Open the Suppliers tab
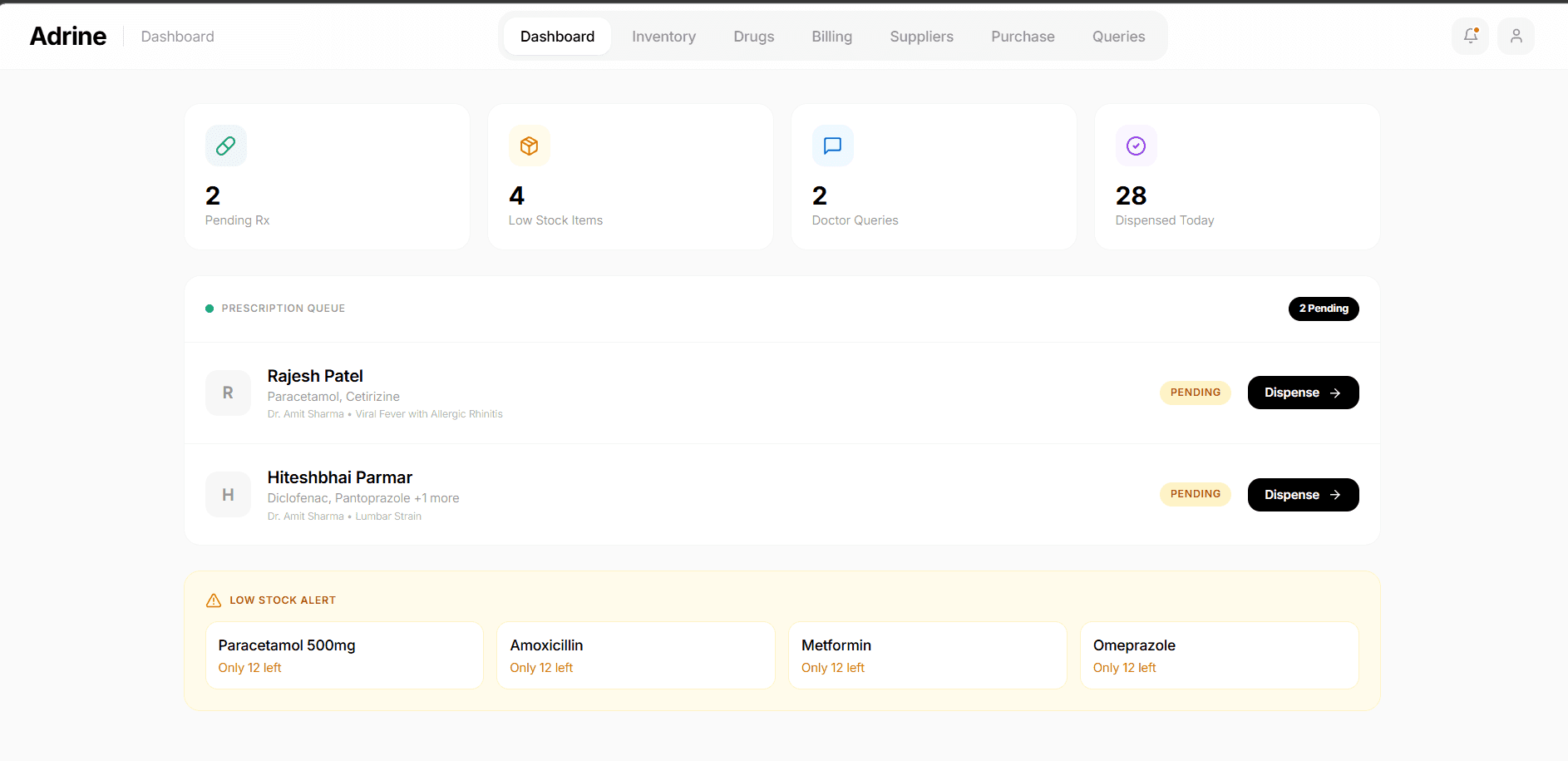The height and width of the screenshot is (761, 1568). tap(921, 36)
